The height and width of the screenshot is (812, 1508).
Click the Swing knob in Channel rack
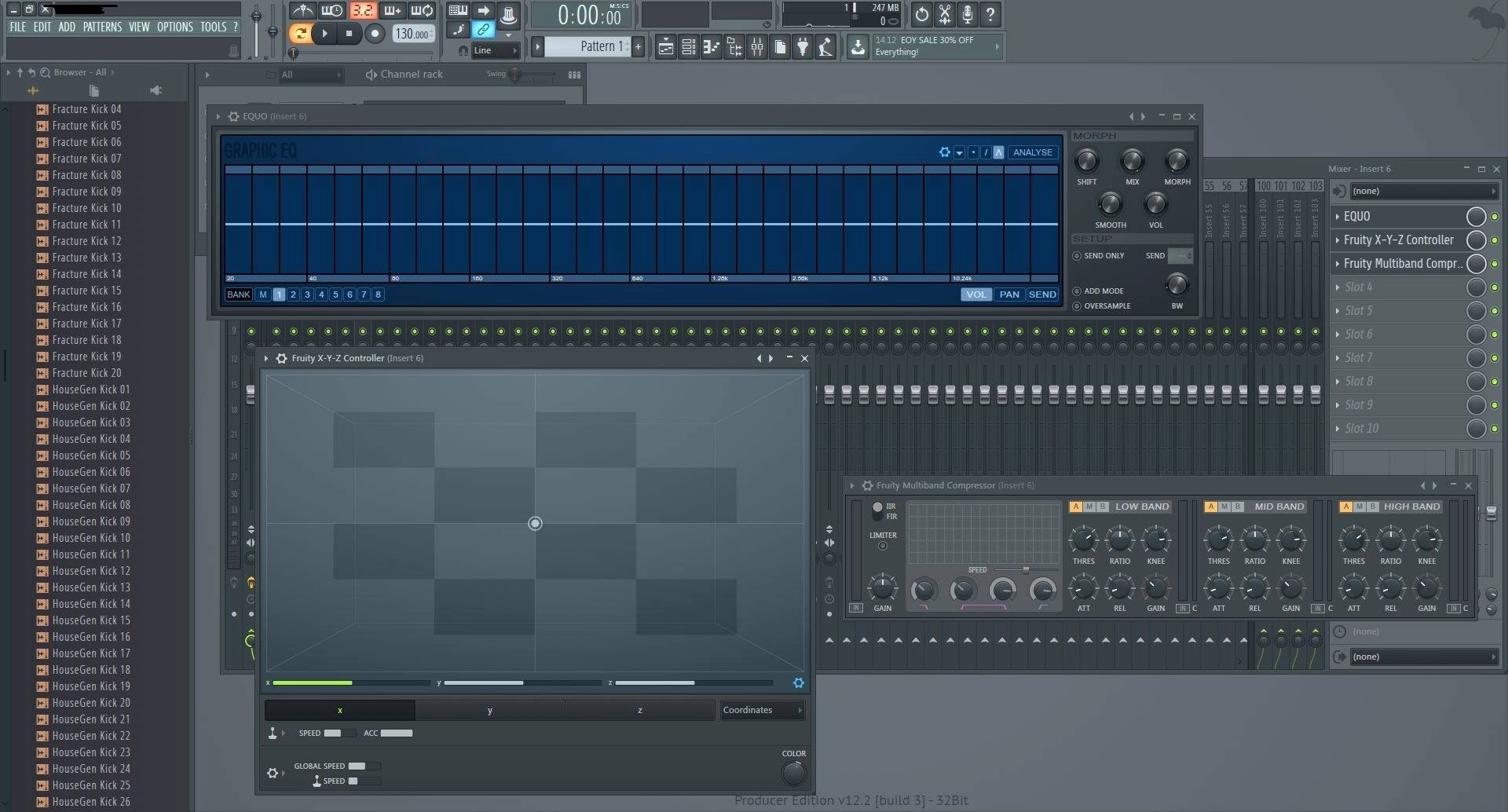coord(515,75)
